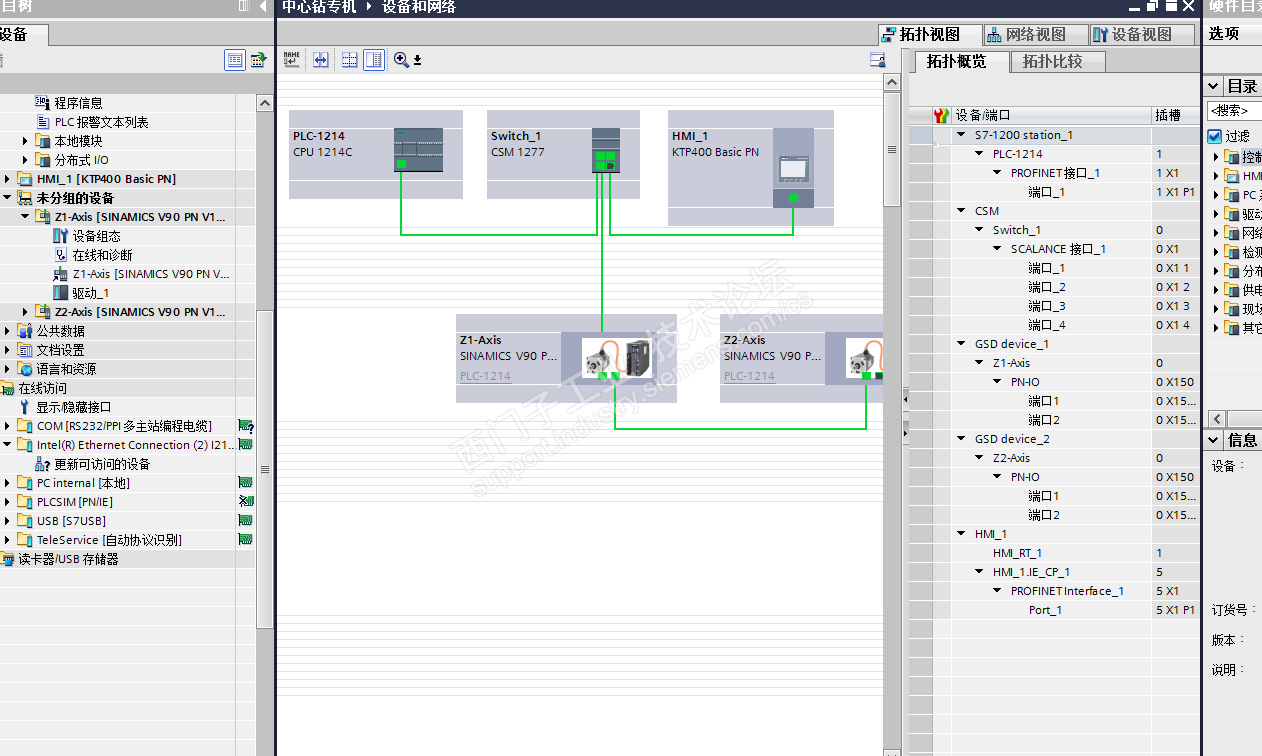Collapse SCALANCE 接口_1 row
1262x756 pixels.
pyautogui.click(x=998, y=249)
